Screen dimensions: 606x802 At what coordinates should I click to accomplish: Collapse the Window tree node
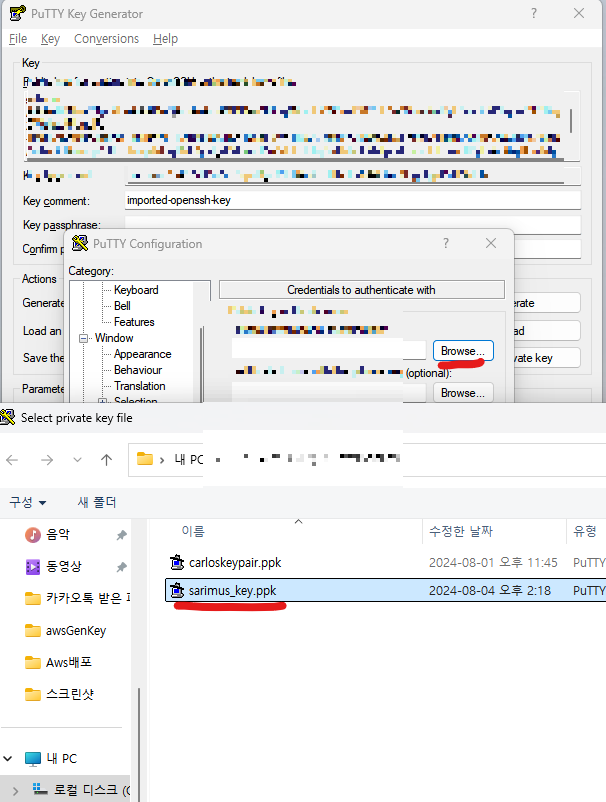click(x=83, y=338)
